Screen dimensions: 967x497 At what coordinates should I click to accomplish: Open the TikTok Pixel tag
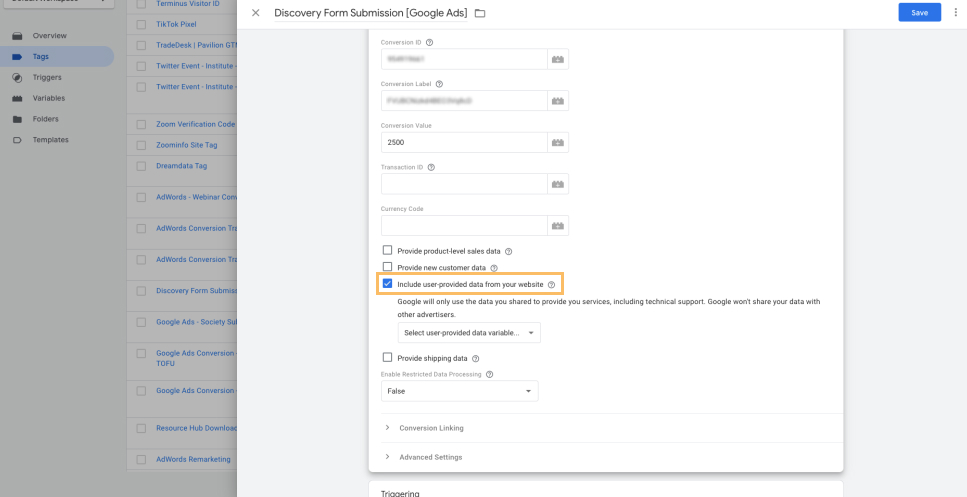coord(176,25)
